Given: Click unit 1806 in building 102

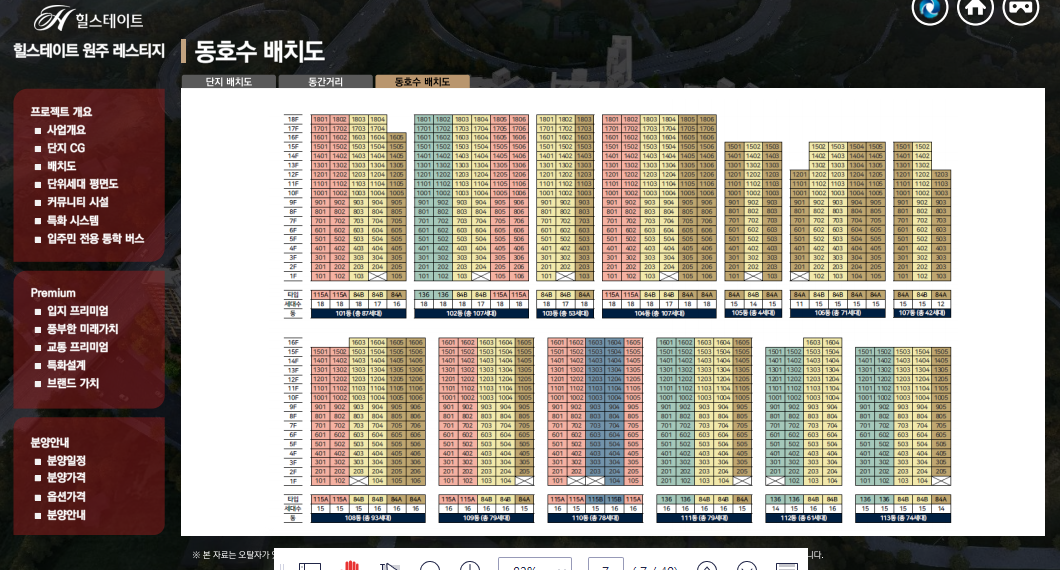Looking at the screenshot, I should point(519,120).
